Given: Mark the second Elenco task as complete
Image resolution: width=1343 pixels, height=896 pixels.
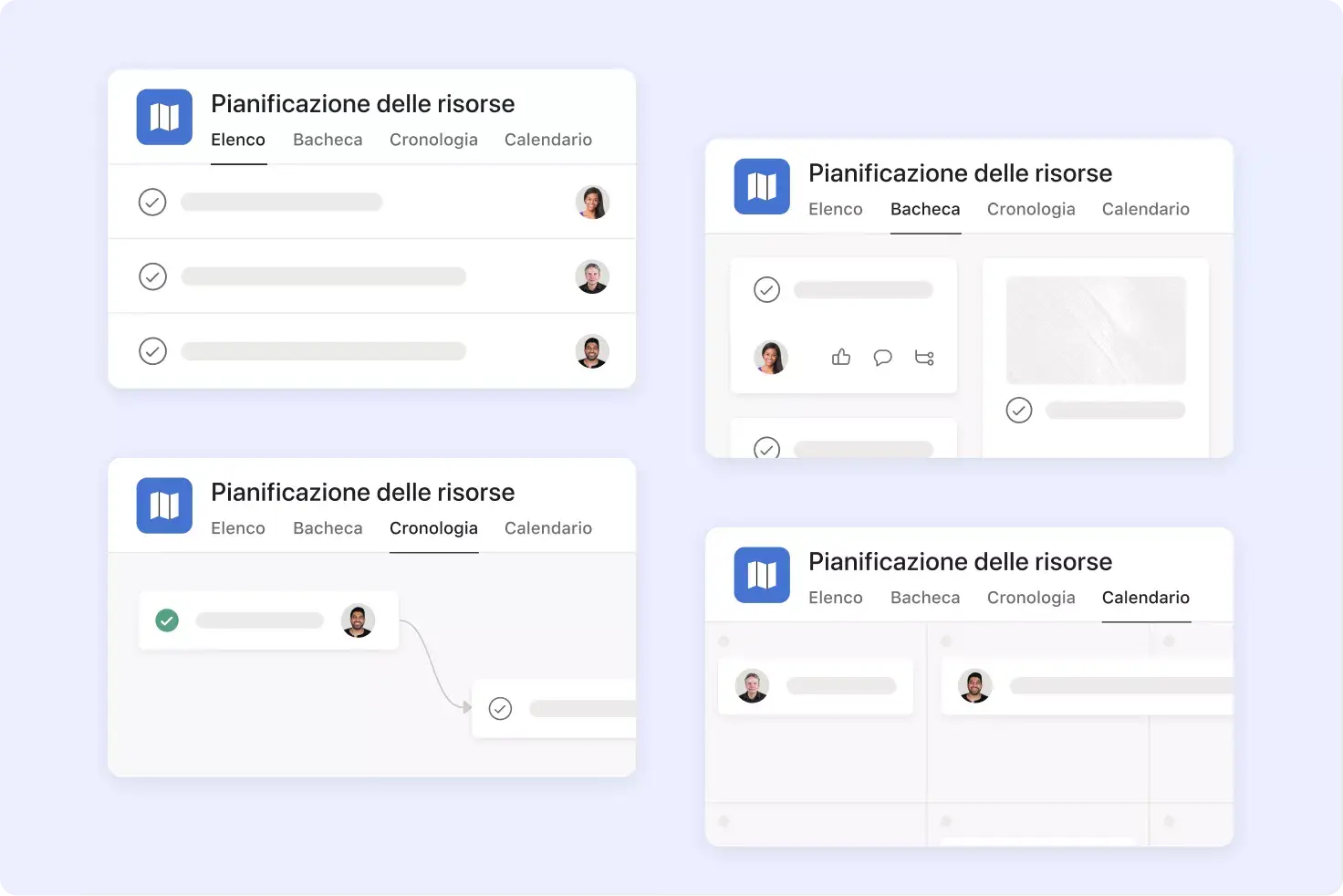Looking at the screenshot, I should click(152, 276).
